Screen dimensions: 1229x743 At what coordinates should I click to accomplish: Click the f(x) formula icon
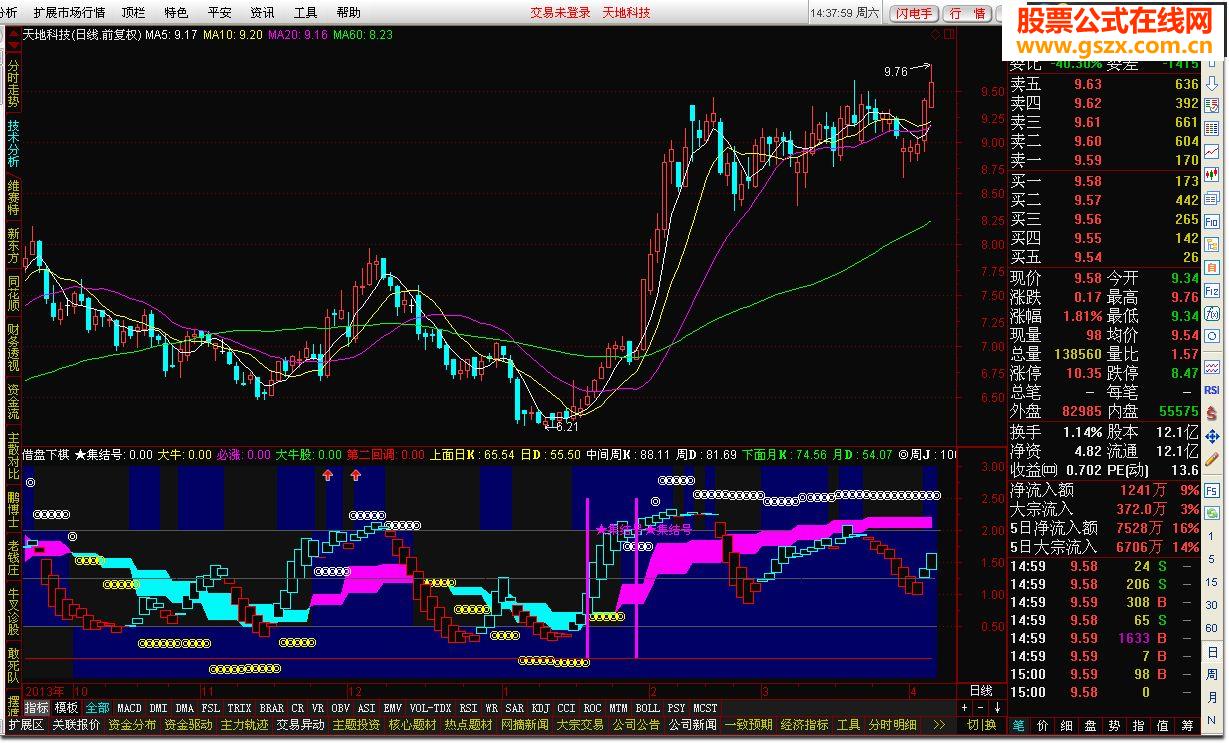point(1212,316)
